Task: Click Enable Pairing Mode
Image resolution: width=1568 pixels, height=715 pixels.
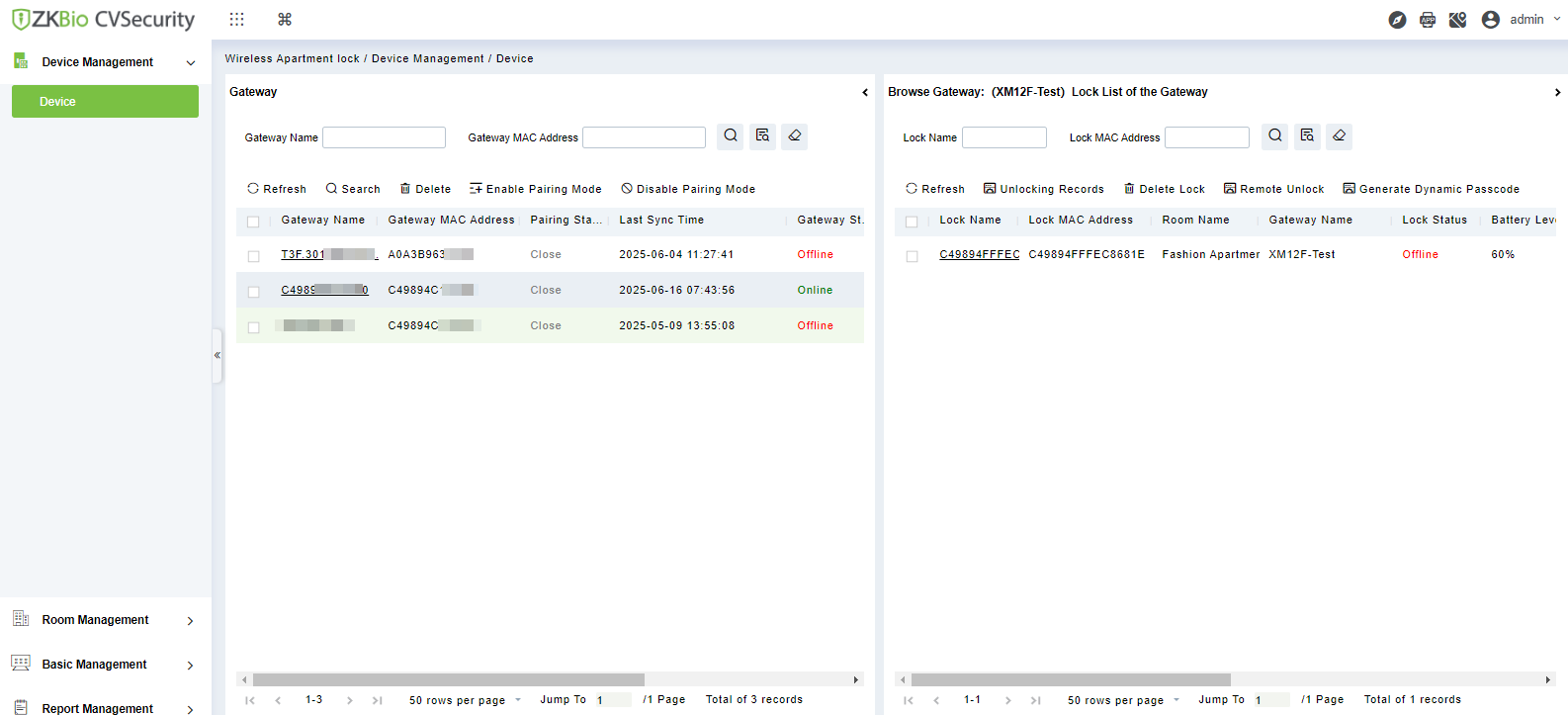Action: tap(535, 189)
